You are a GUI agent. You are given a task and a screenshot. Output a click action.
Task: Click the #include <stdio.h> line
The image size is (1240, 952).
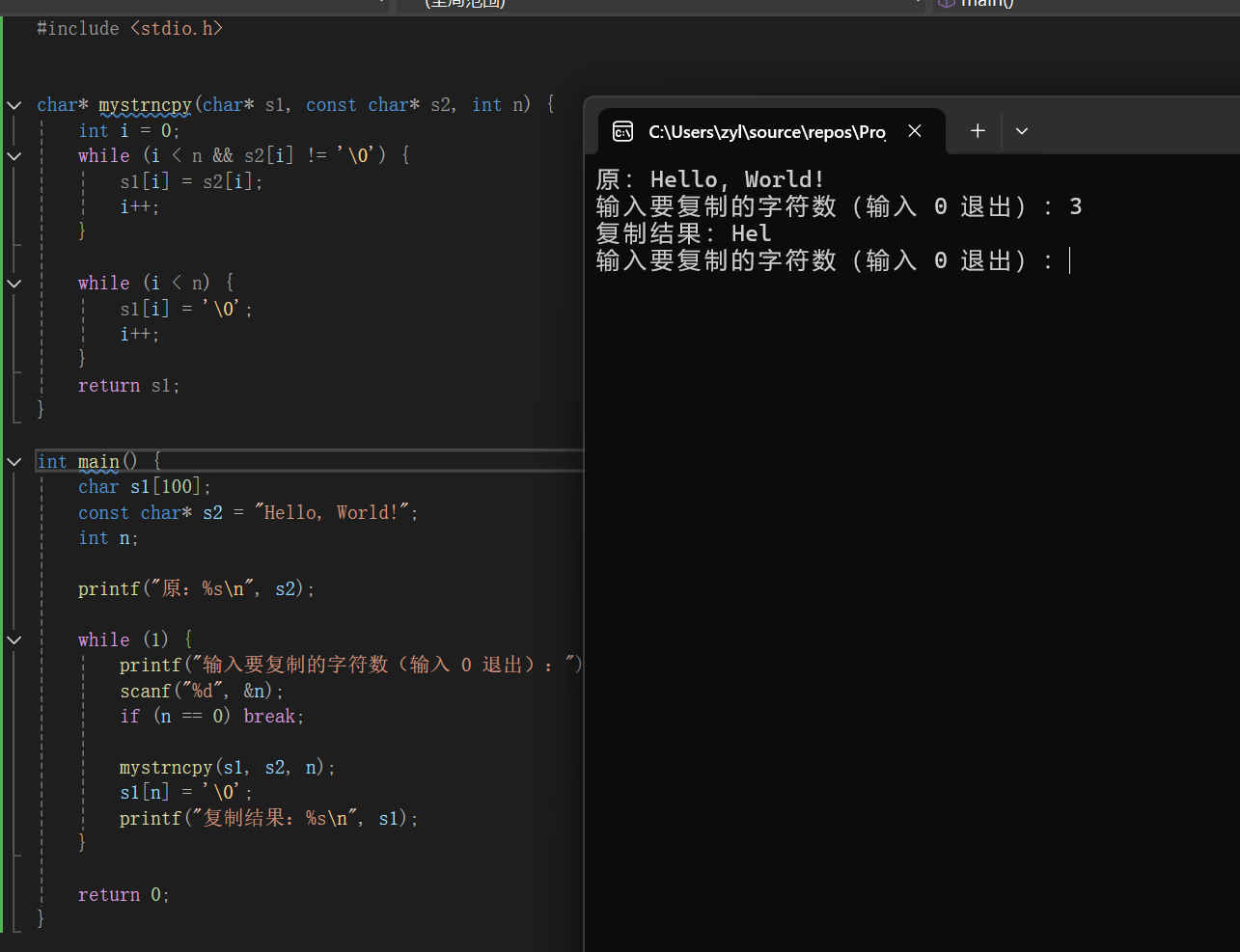[x=130, y=29]
